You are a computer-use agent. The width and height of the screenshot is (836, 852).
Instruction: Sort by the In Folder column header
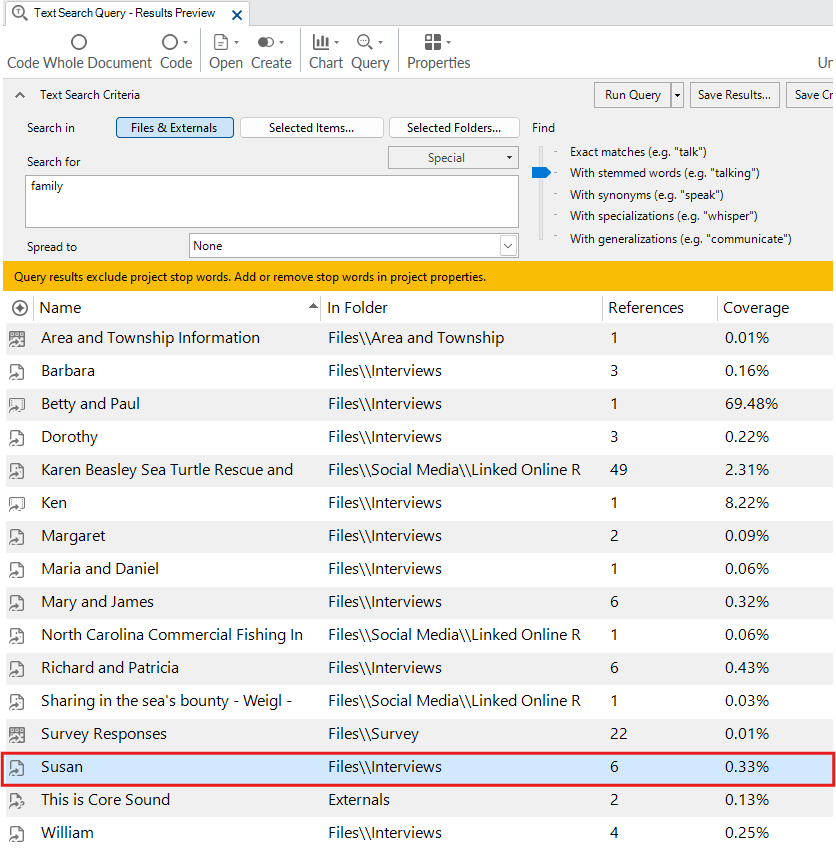[x=461, y=308]
